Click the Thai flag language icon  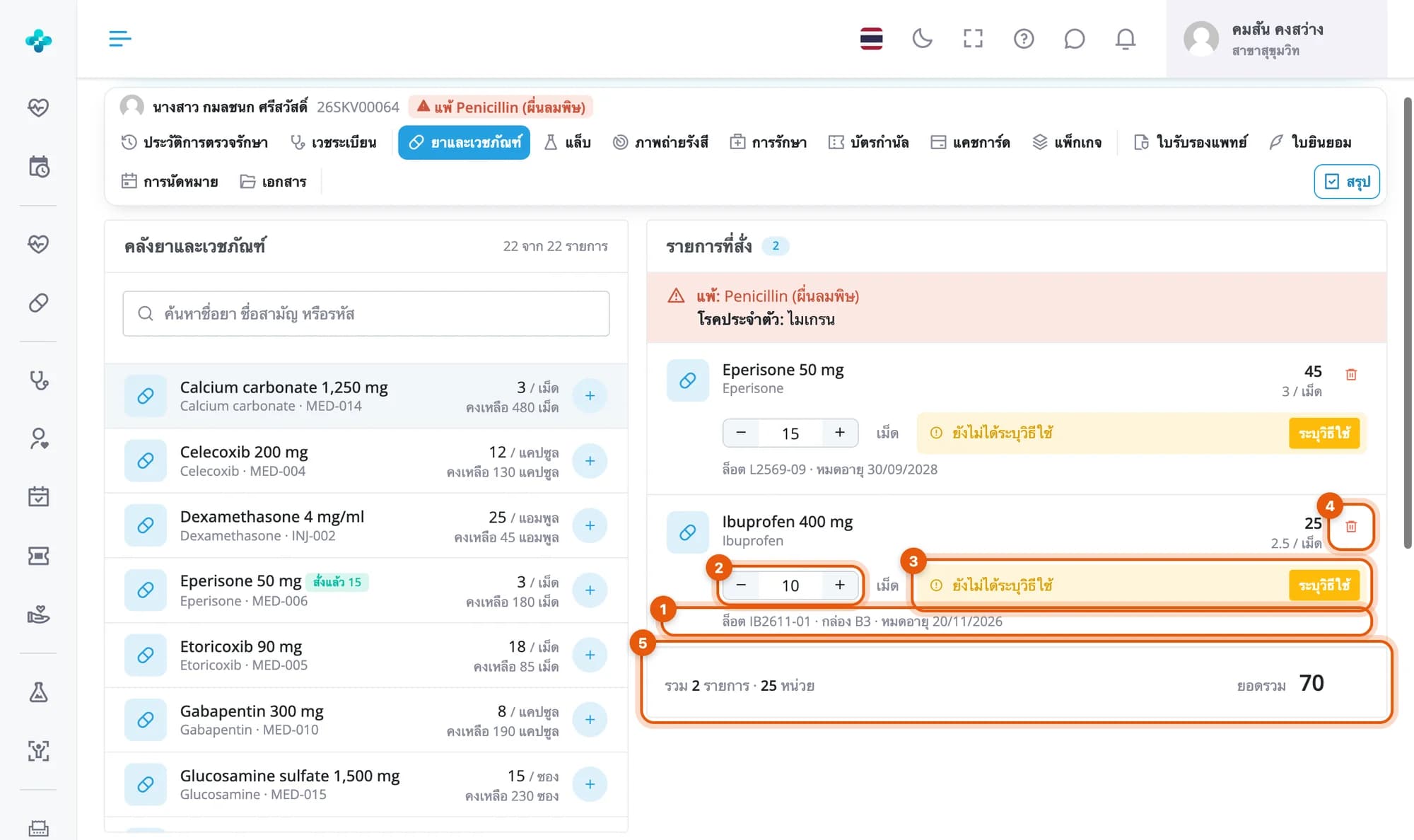tap(871, 38)
